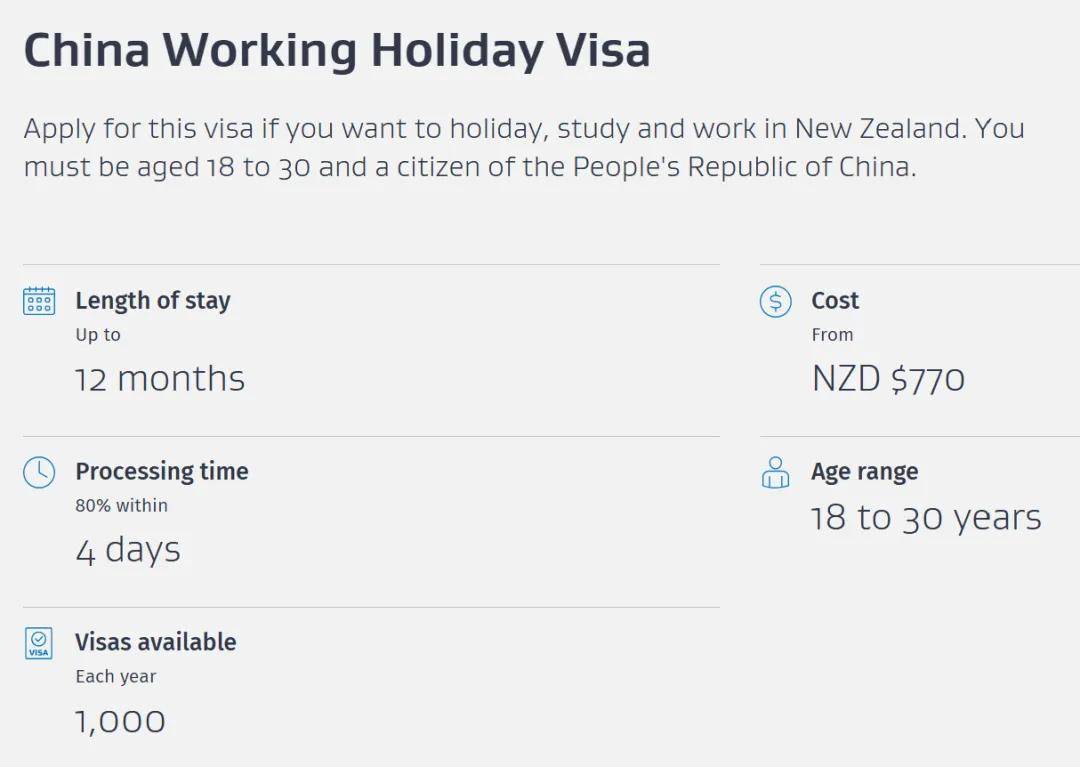The image size is (1080, 767).
Task: Select the Processing time label
Action: coord(162,472)
